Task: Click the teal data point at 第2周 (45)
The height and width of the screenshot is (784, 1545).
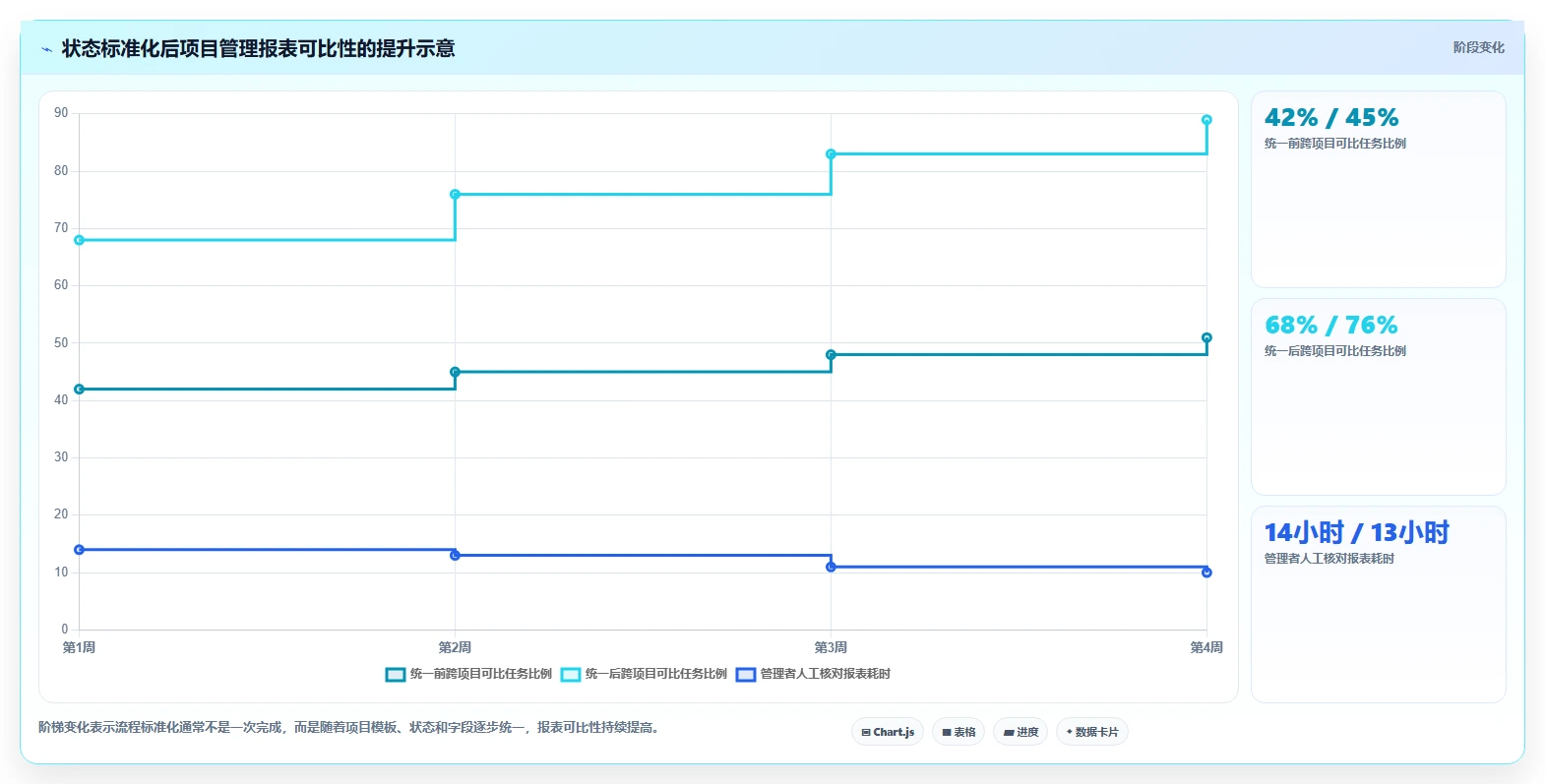Action: tap(455, 372)
